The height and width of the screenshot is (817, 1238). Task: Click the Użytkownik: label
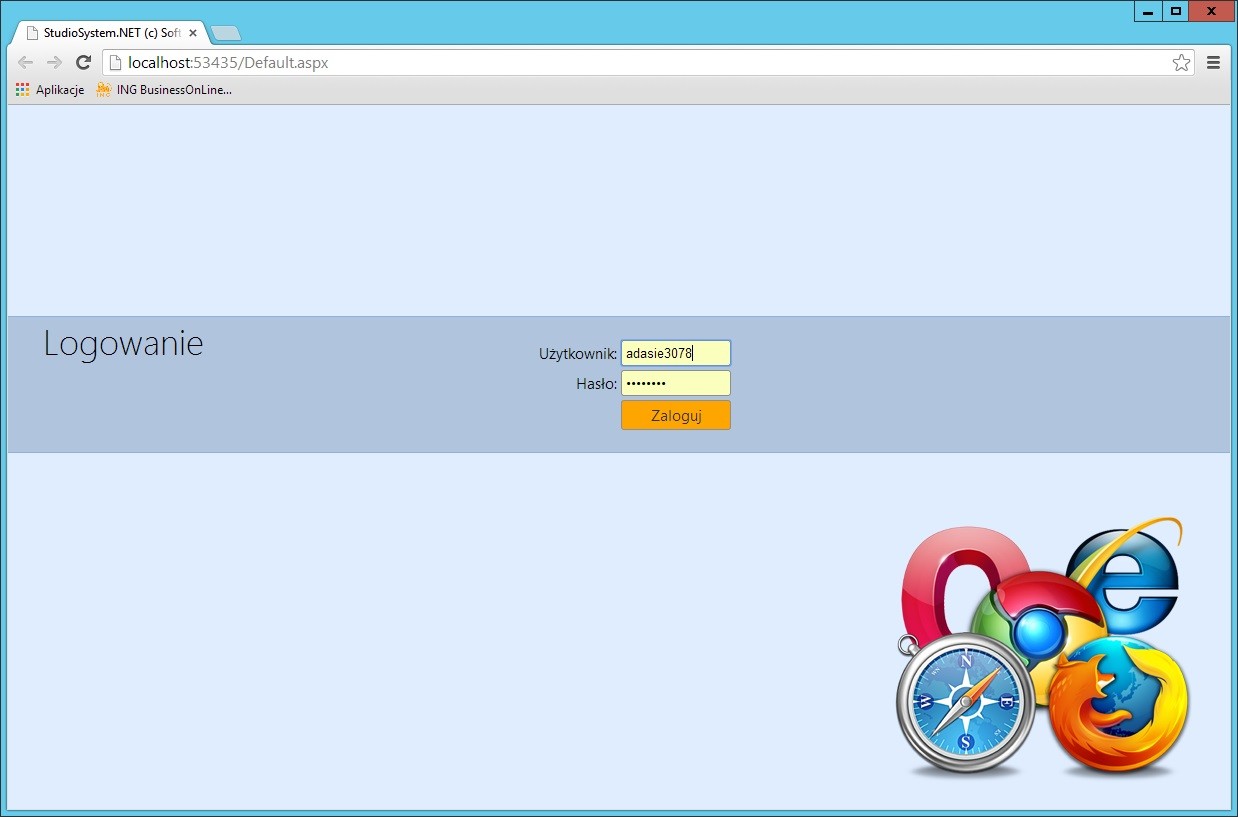click(578, 353)
